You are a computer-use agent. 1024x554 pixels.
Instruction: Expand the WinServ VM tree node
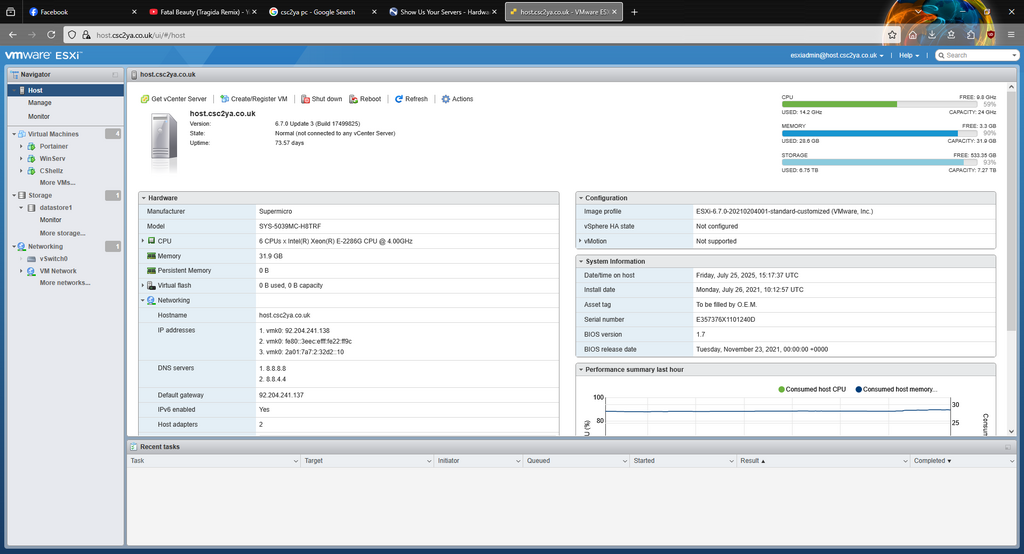[21, 159]
